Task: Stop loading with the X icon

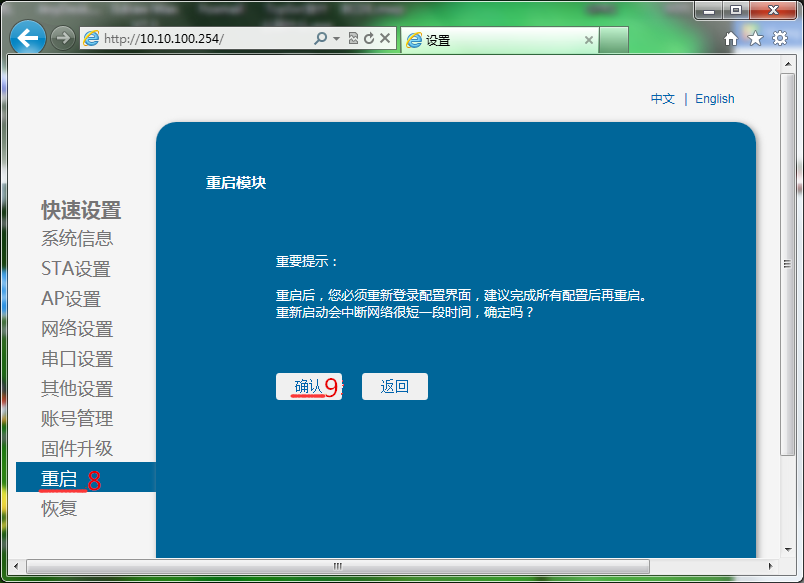Action: click(x=385, y=39)
